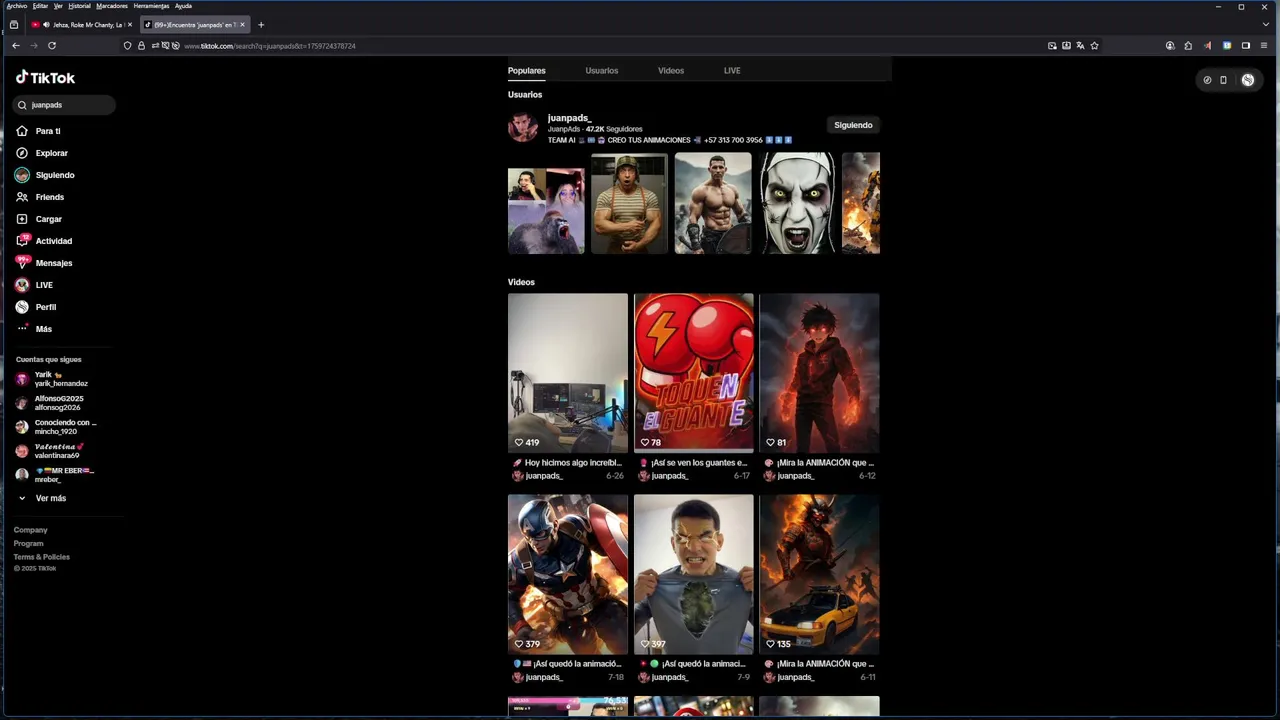Screen dimensions: 1280x720
Task: Play the Captain America video with 379 likes
Action: 567,574
